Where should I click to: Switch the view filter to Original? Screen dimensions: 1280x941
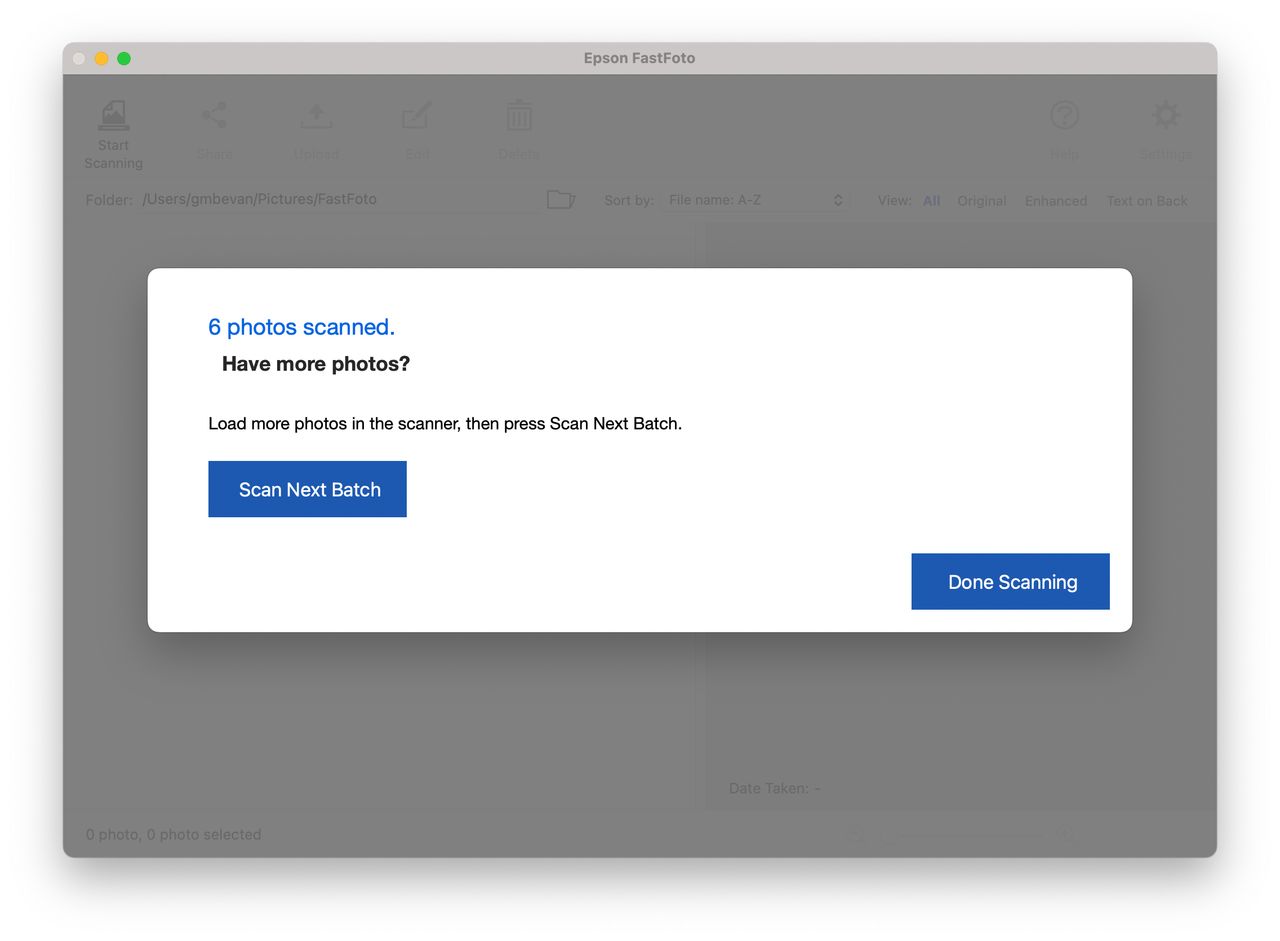(982, 201)
